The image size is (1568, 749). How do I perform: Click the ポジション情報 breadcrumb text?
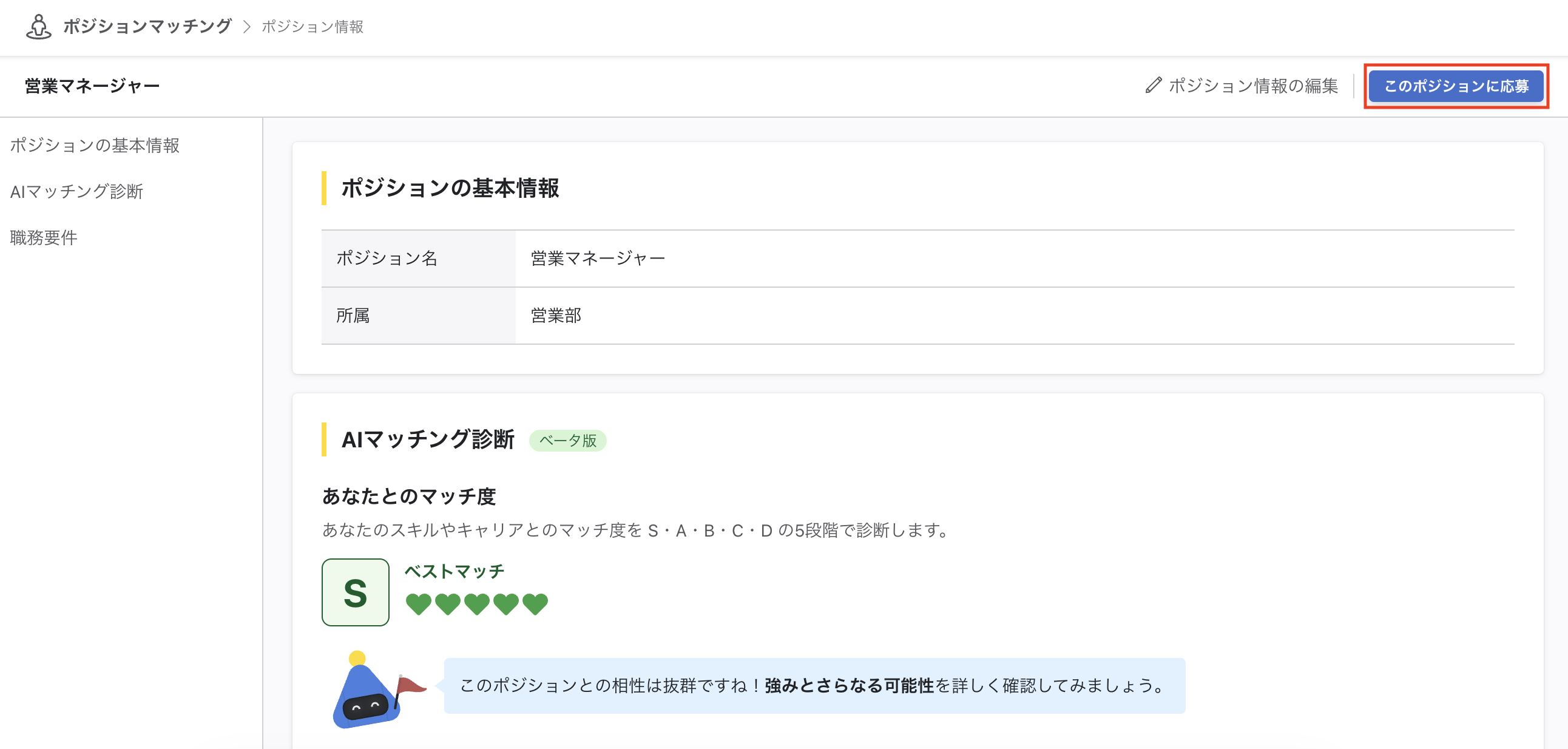pyautogui.click(x=313, y=27)
